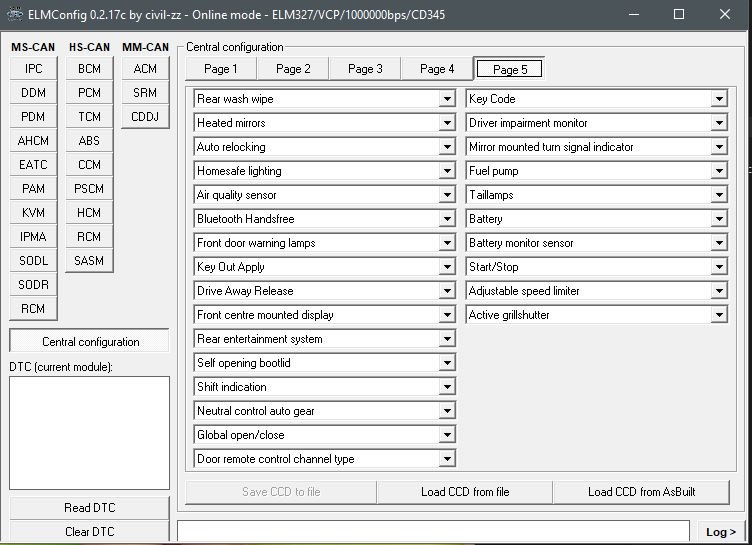The height and width of the screenshot is (545, 752).
Task: Switch to Page 1 tab
Action: (x=221, y=69)
